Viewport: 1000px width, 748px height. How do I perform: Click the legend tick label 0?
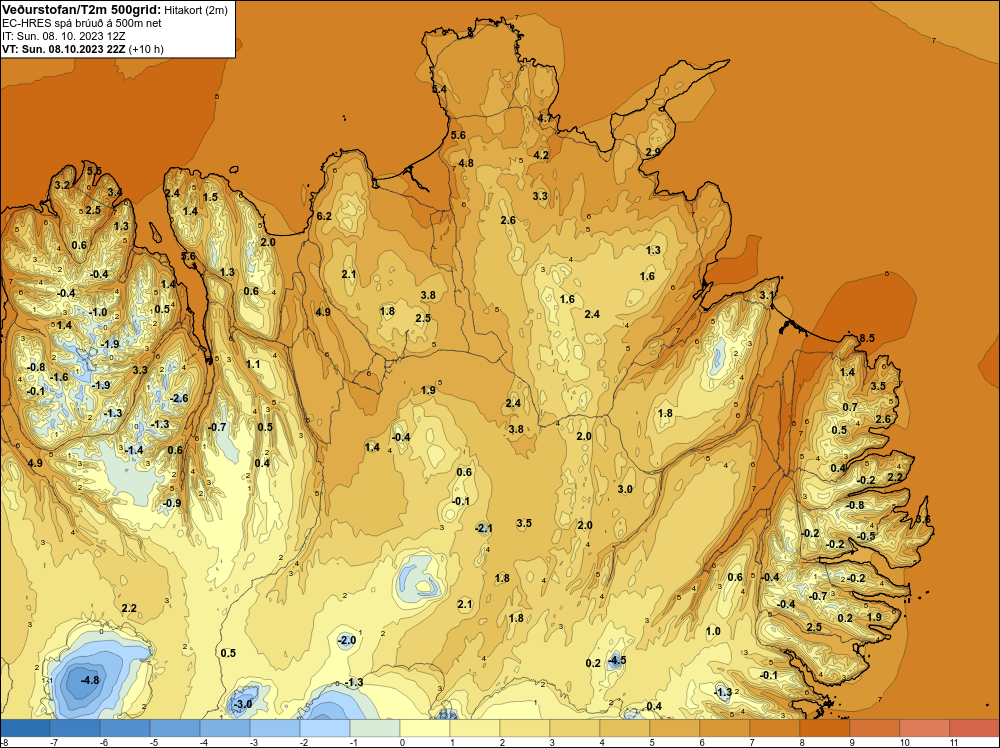click(x=402, y=742)
